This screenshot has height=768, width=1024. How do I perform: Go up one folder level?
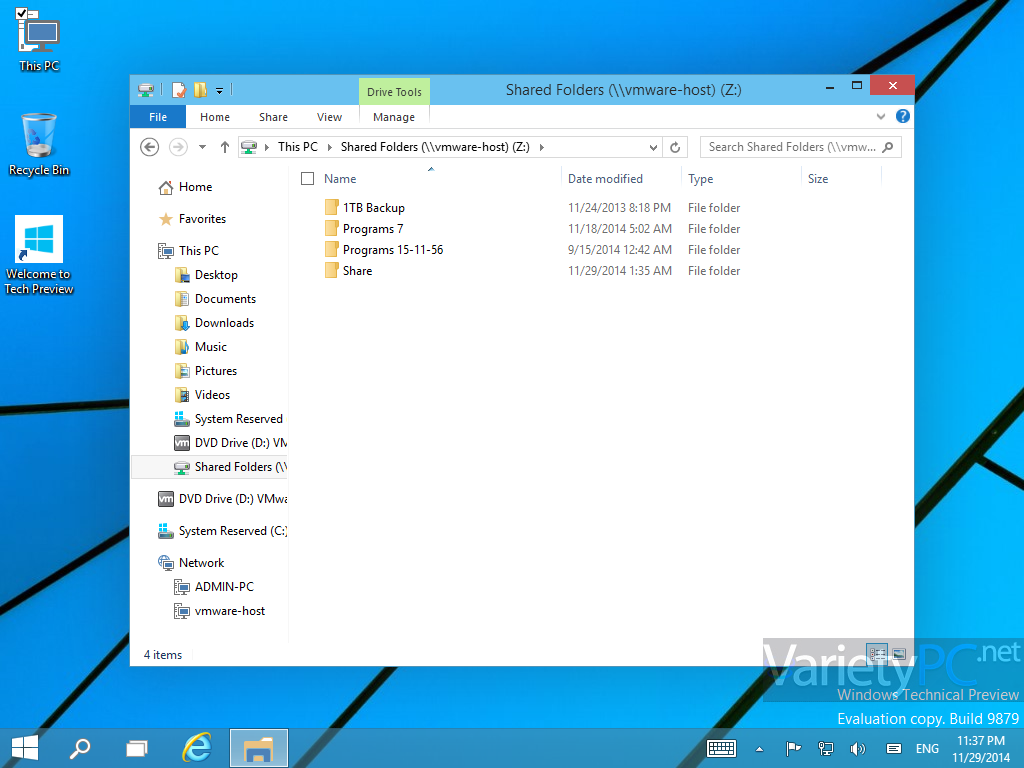pos(225,147)
